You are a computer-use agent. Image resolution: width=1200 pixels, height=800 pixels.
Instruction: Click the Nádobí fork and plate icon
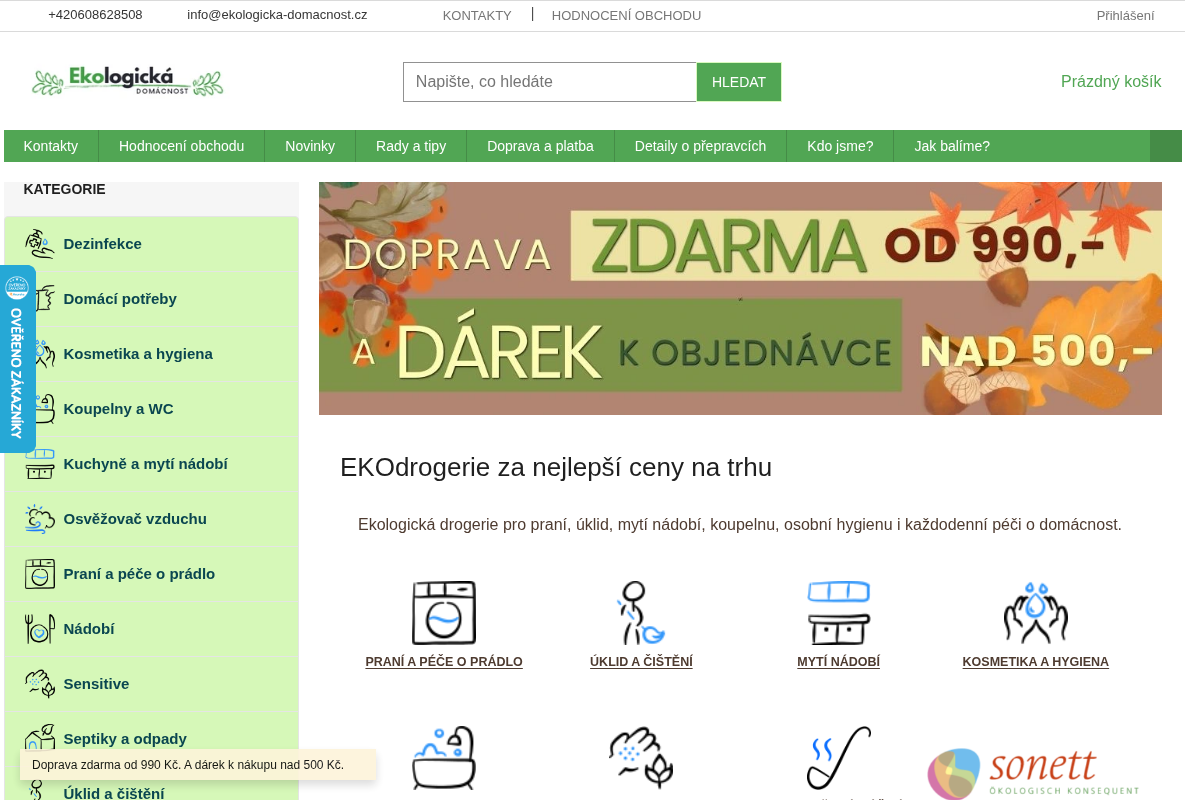coord(40,629)
